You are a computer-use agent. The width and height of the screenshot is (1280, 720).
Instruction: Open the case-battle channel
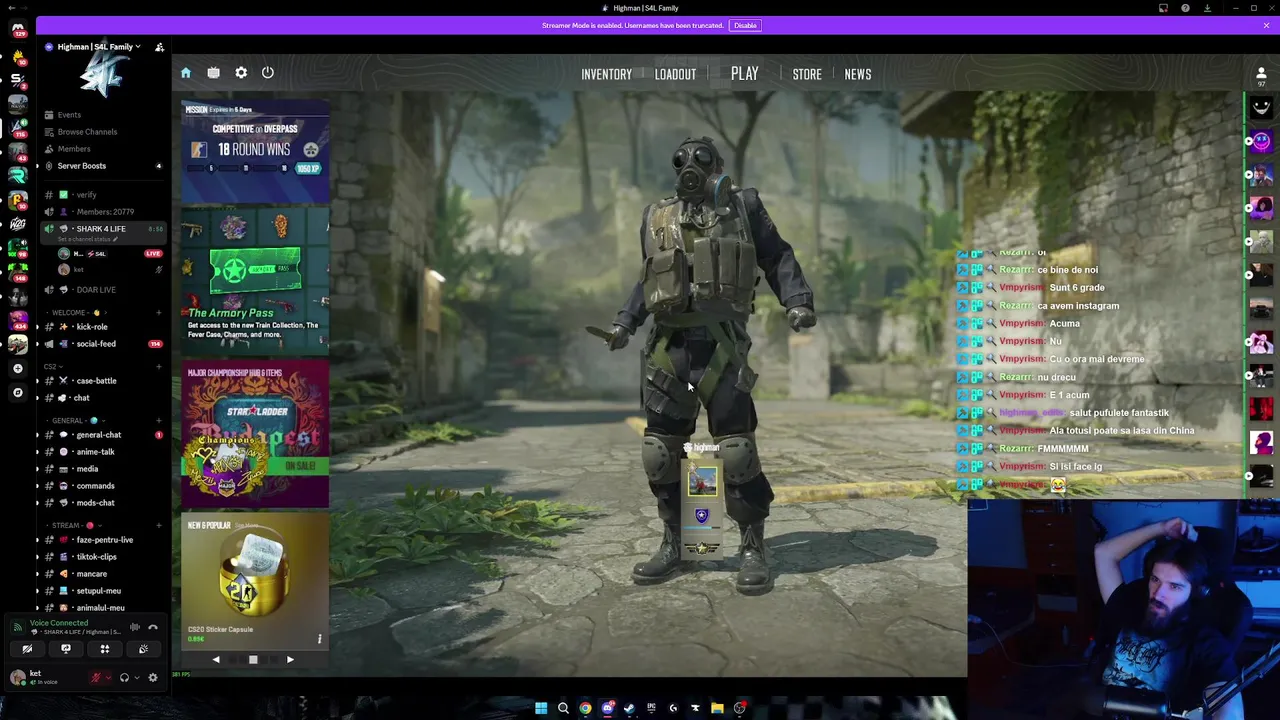coord(96,381)
